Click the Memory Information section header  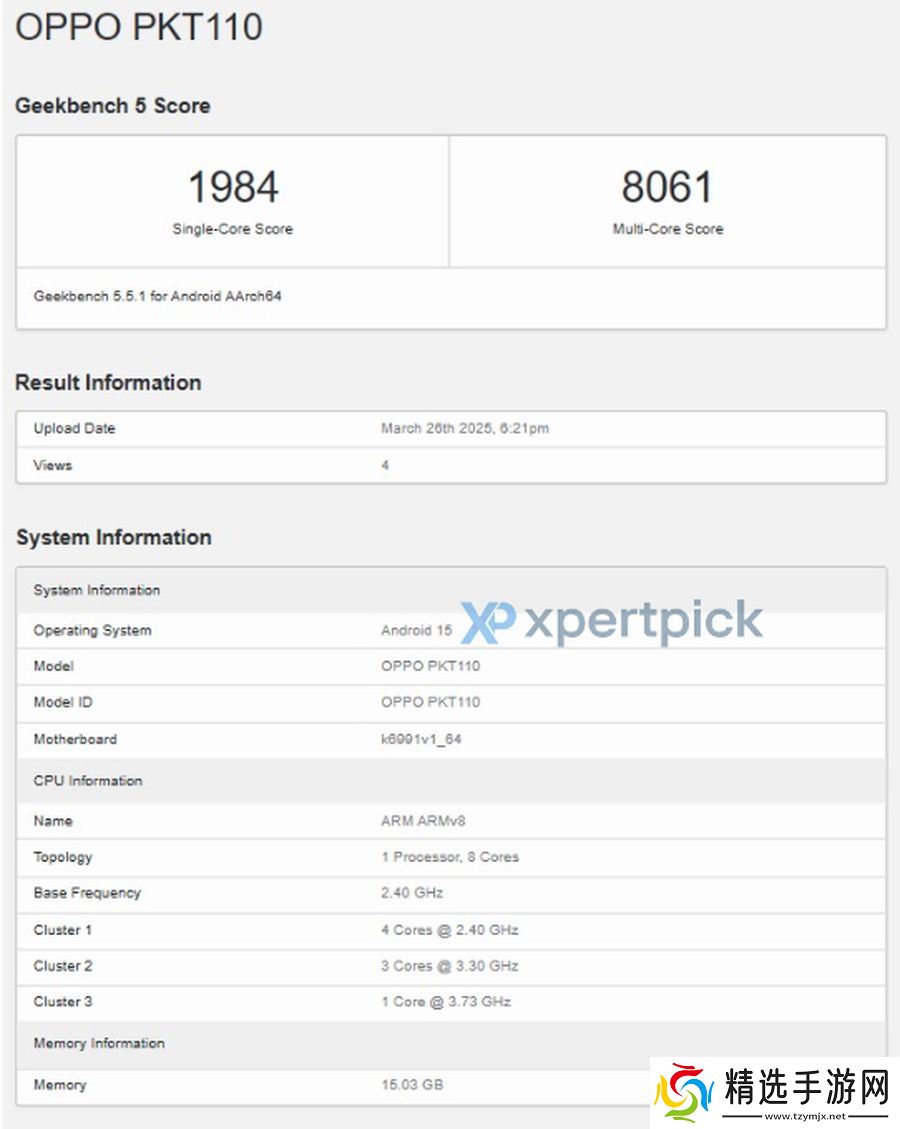point(99,1043)
